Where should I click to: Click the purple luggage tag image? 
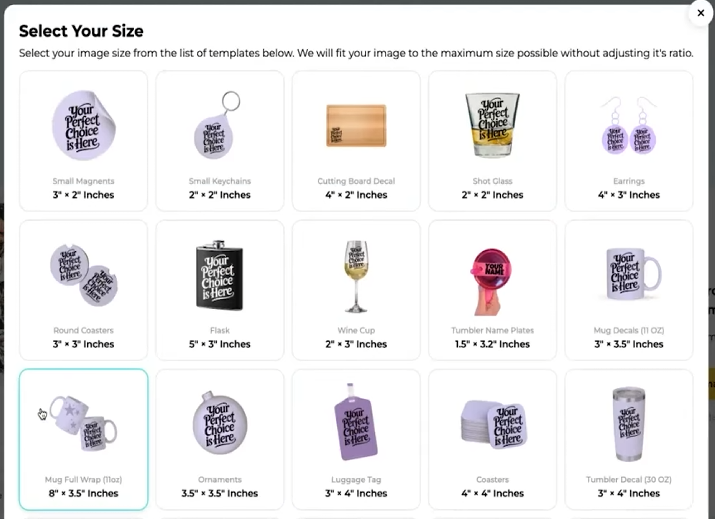[x=355, y=423]
